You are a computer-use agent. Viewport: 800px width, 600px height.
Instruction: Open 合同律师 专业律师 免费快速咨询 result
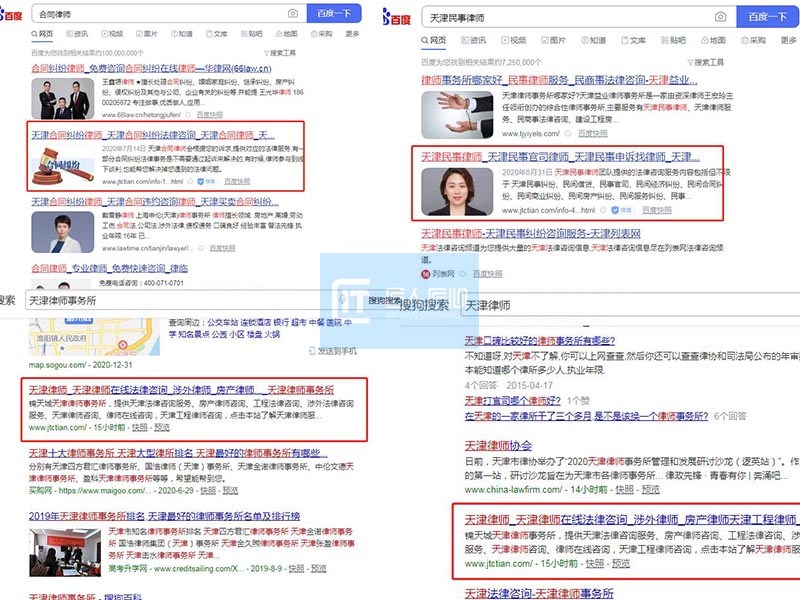(x=110, y=268)
